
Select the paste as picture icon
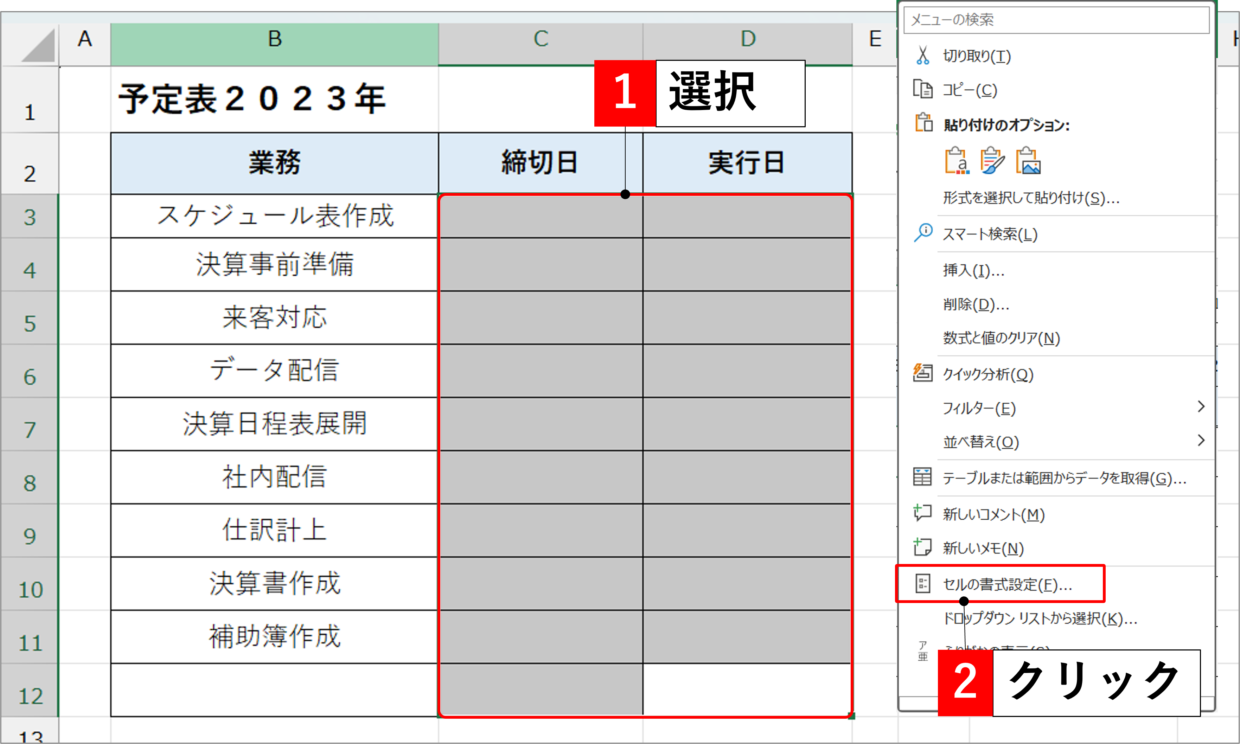point(1028,161)
